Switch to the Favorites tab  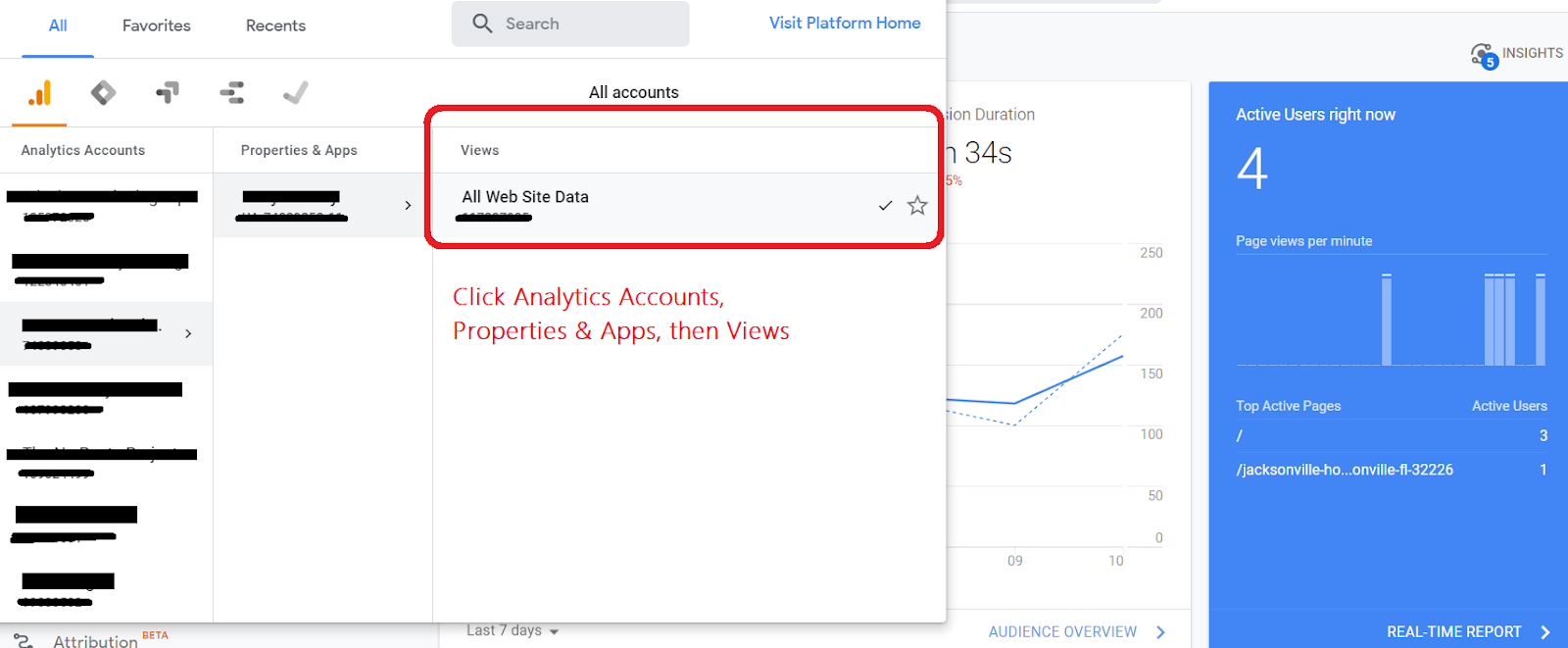click(157, 25)
